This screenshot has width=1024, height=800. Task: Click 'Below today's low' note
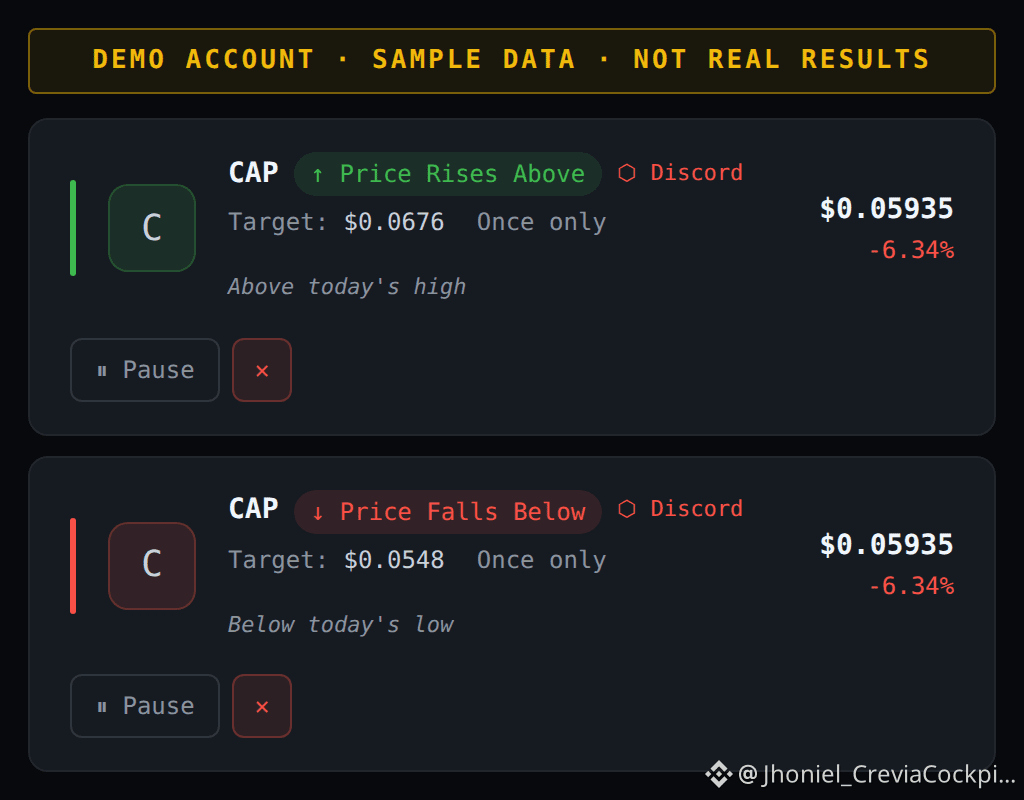click(x=340, y=624)
